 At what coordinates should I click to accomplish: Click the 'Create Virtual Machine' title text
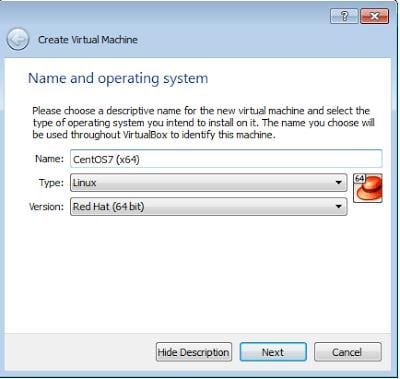88,40
